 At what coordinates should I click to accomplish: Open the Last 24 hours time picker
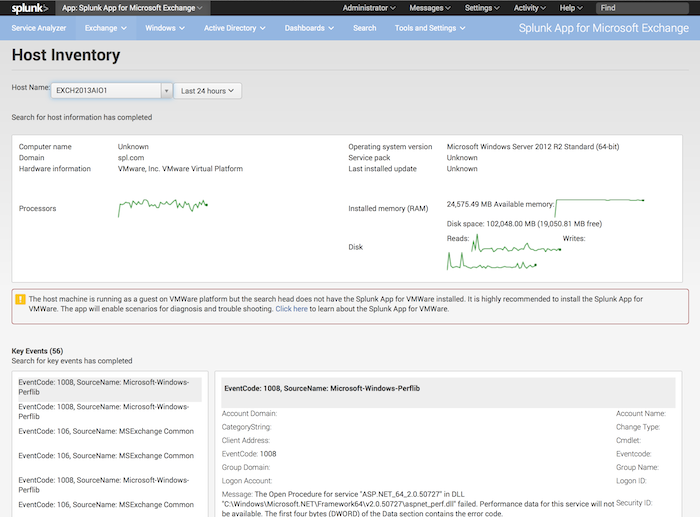pos(208,91)
